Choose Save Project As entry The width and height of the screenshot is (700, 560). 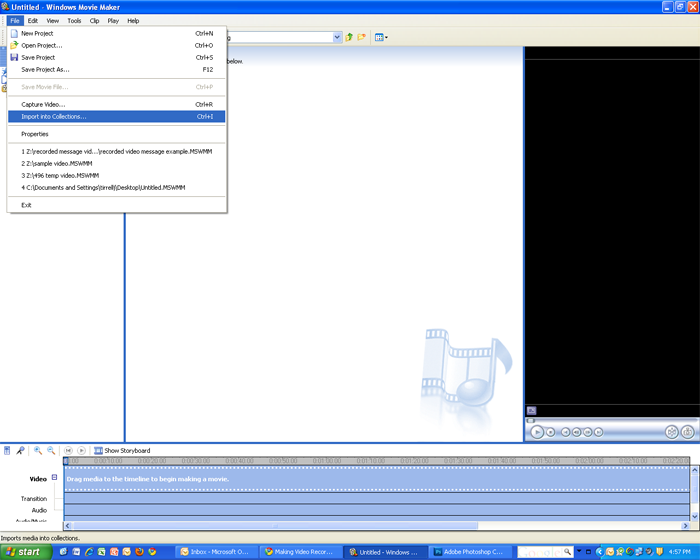pos(117,70)
